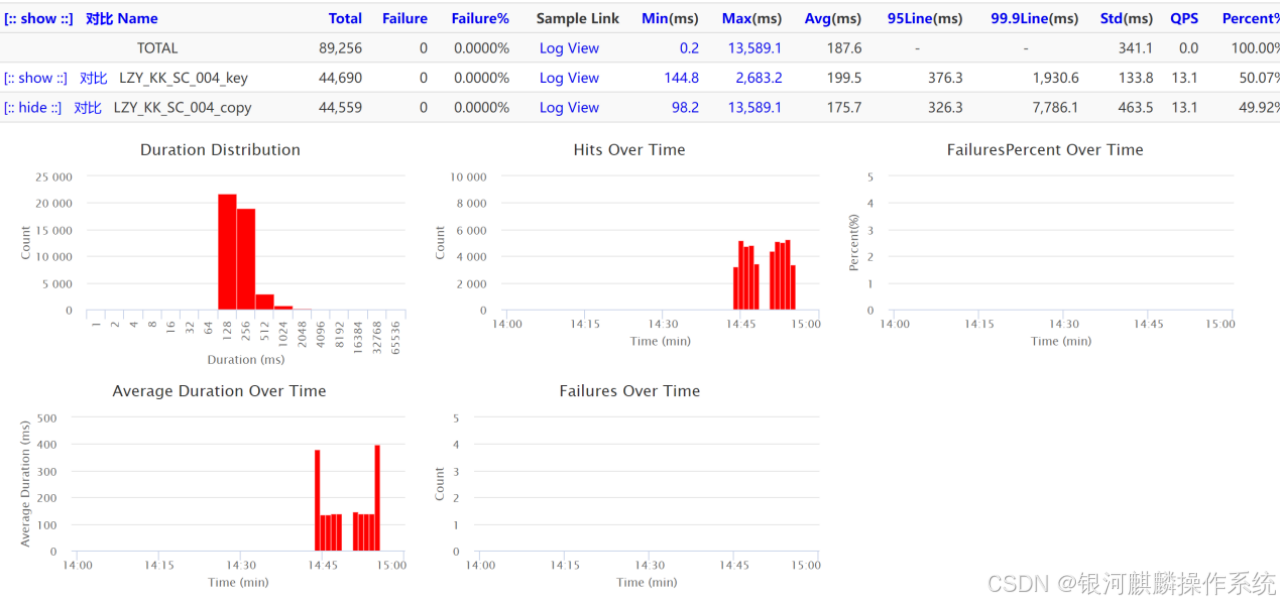1280x605 pixels.
Task: Sort by the 95Line(ms) column header
Action: point(925,18)
